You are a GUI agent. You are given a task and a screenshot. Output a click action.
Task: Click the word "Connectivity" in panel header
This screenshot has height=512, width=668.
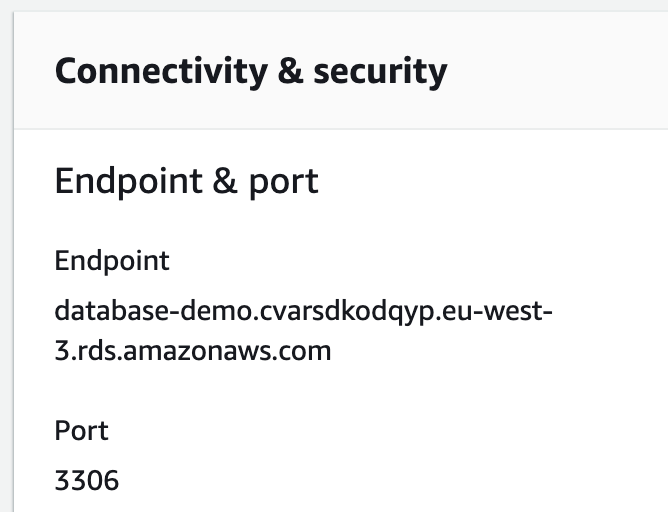[x=159, y=72]
